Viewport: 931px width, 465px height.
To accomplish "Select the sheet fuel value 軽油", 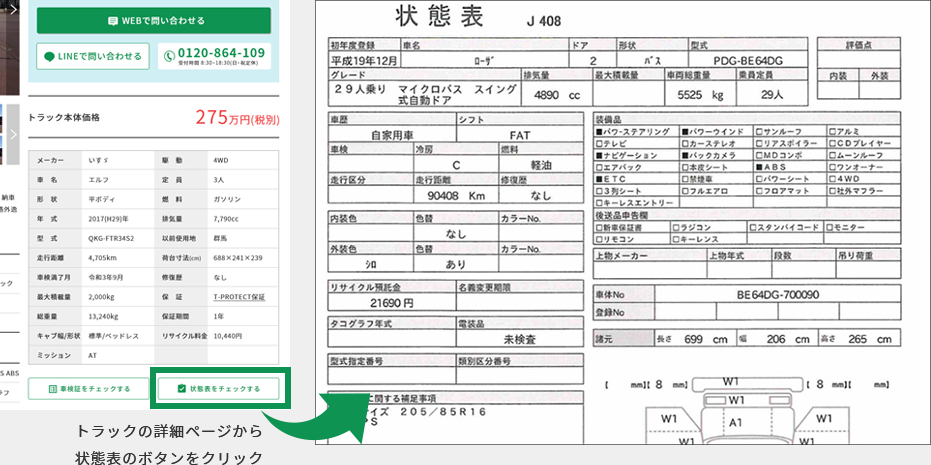I will 541,166.
